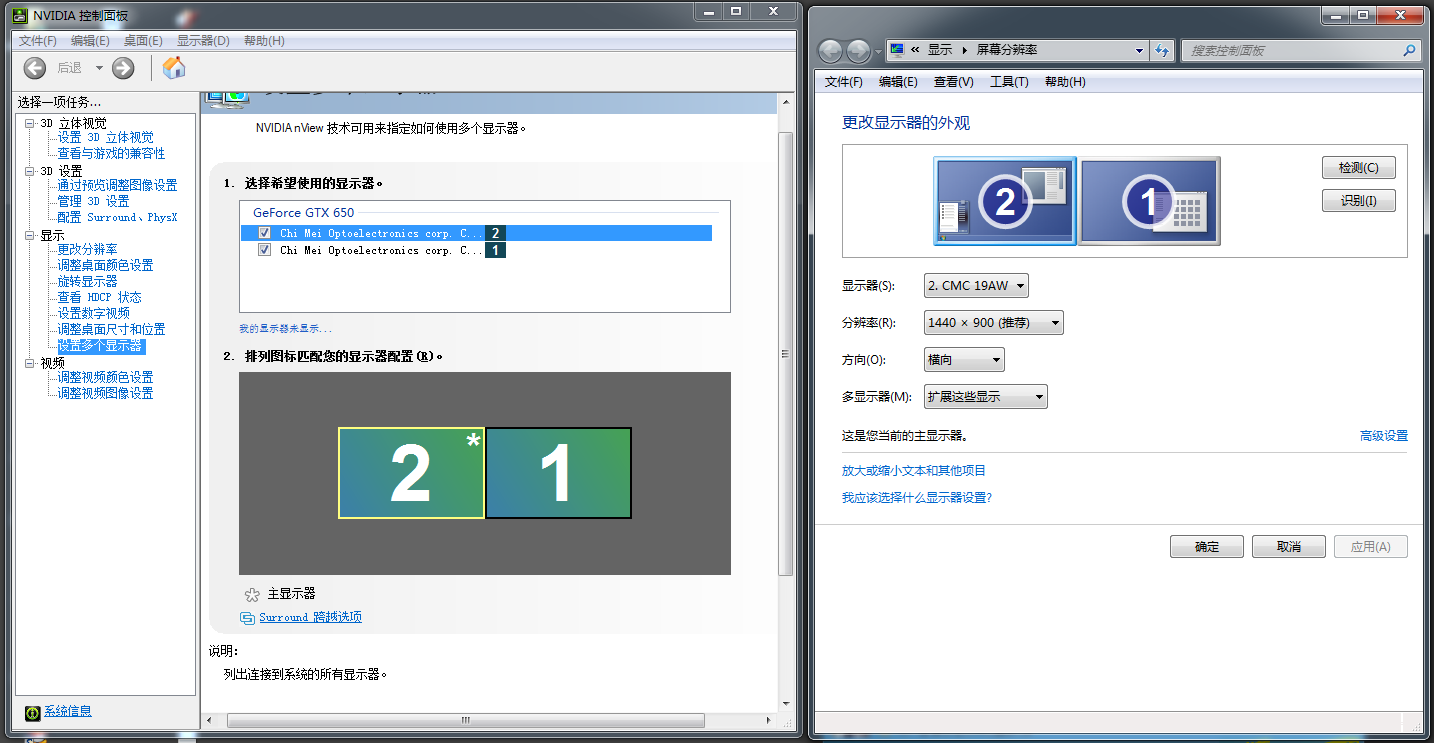Click the search magnifier icon

pos(1409,50)
